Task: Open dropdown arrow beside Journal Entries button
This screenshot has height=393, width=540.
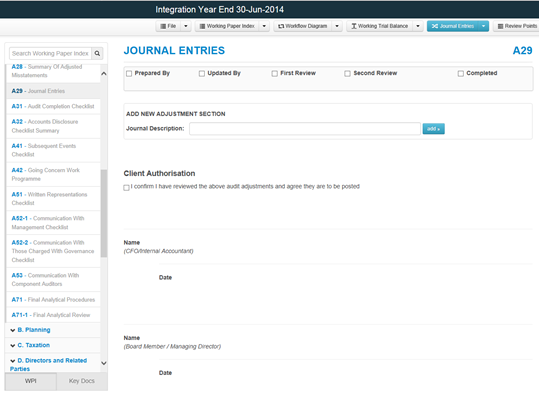Action: click(x=484, y=26)
